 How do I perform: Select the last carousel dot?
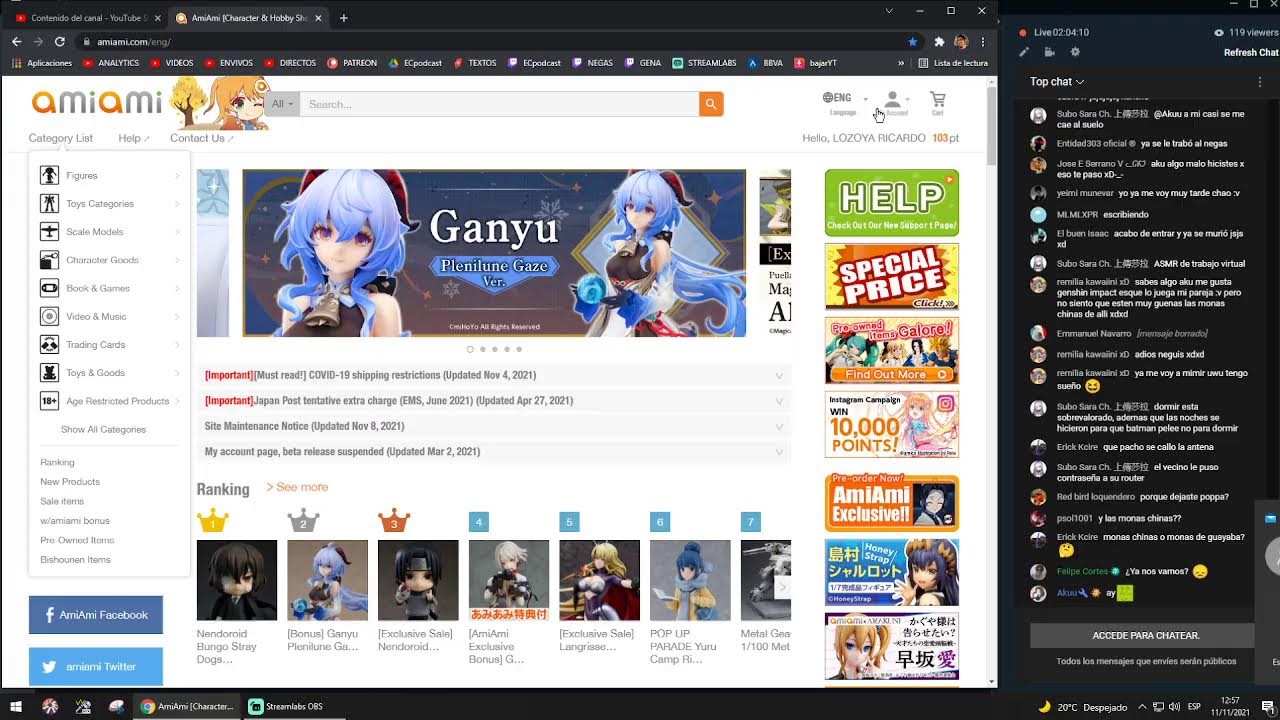pyautogui.click(x=519, y=350)
